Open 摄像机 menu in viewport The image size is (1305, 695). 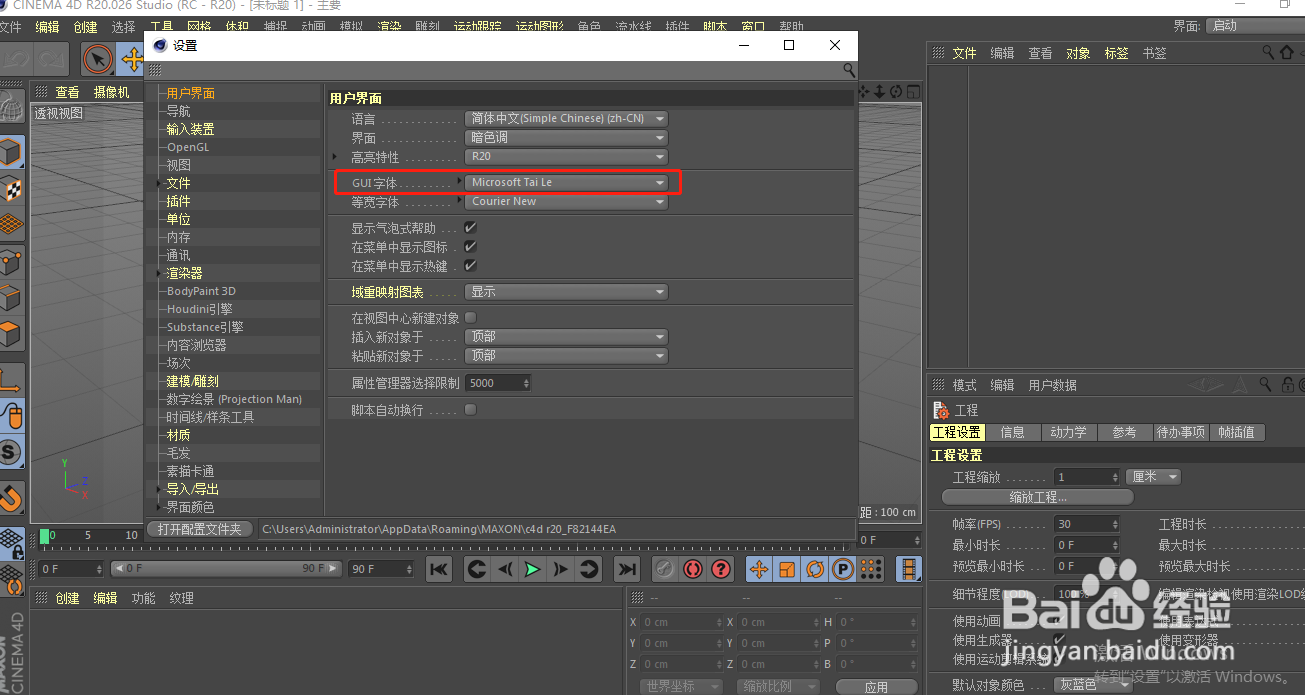tap(111, 92)
